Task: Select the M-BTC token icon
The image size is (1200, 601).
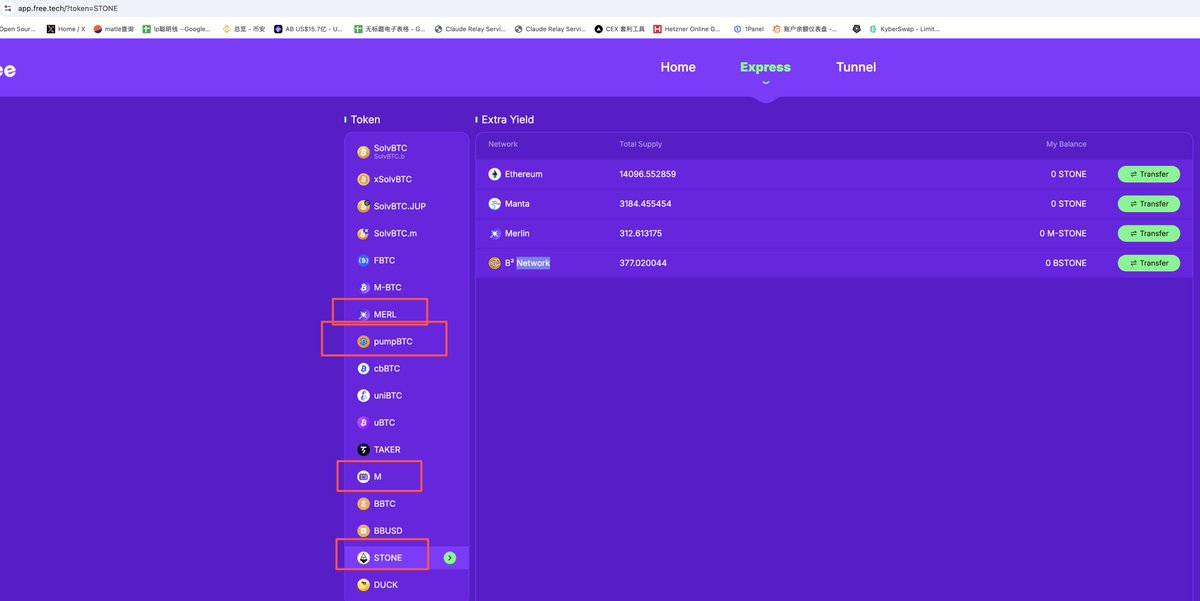Action: (363, 287)
